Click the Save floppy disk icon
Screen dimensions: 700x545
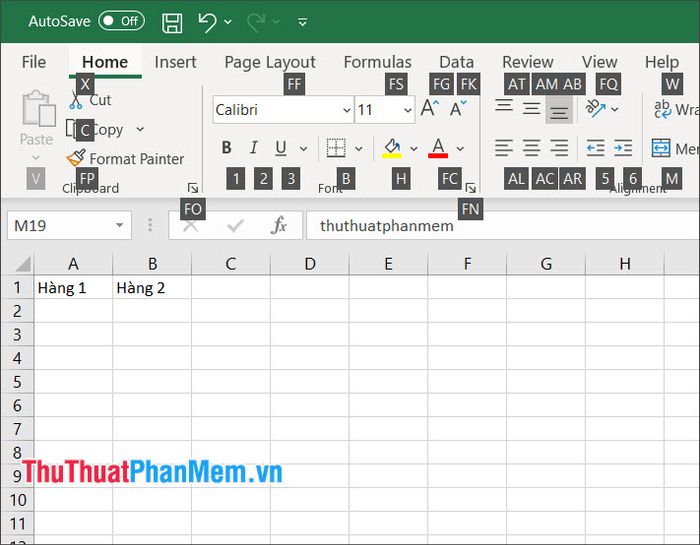click(172, 22)
